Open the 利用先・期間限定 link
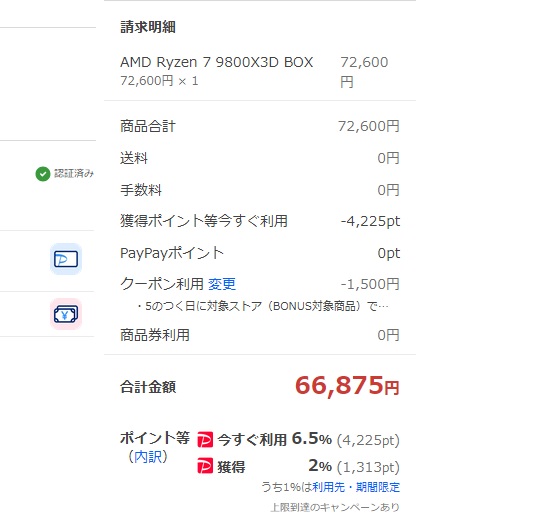The width and height of the screenshot is (555, 527). coord(356,487)
